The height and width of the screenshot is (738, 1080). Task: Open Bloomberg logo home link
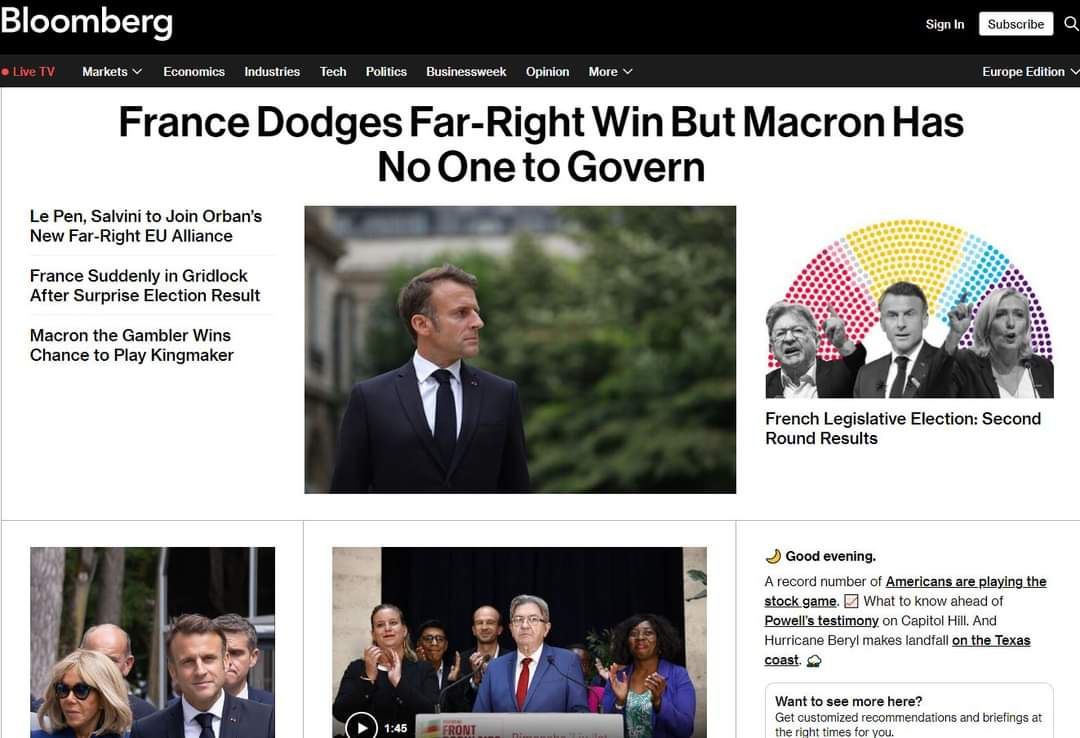click(x=87, y=23)
